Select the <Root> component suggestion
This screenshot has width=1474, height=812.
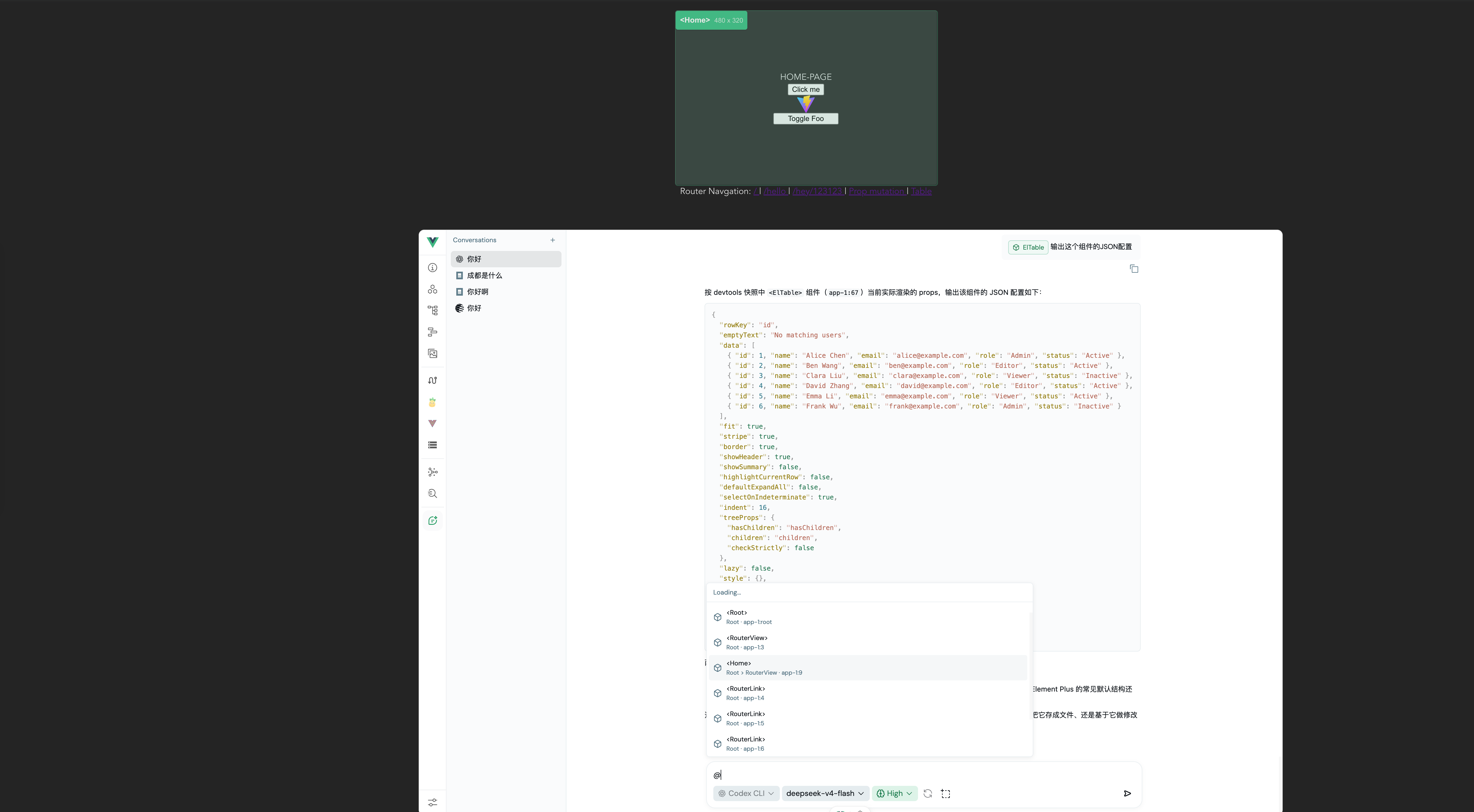(x=868, y=617)
